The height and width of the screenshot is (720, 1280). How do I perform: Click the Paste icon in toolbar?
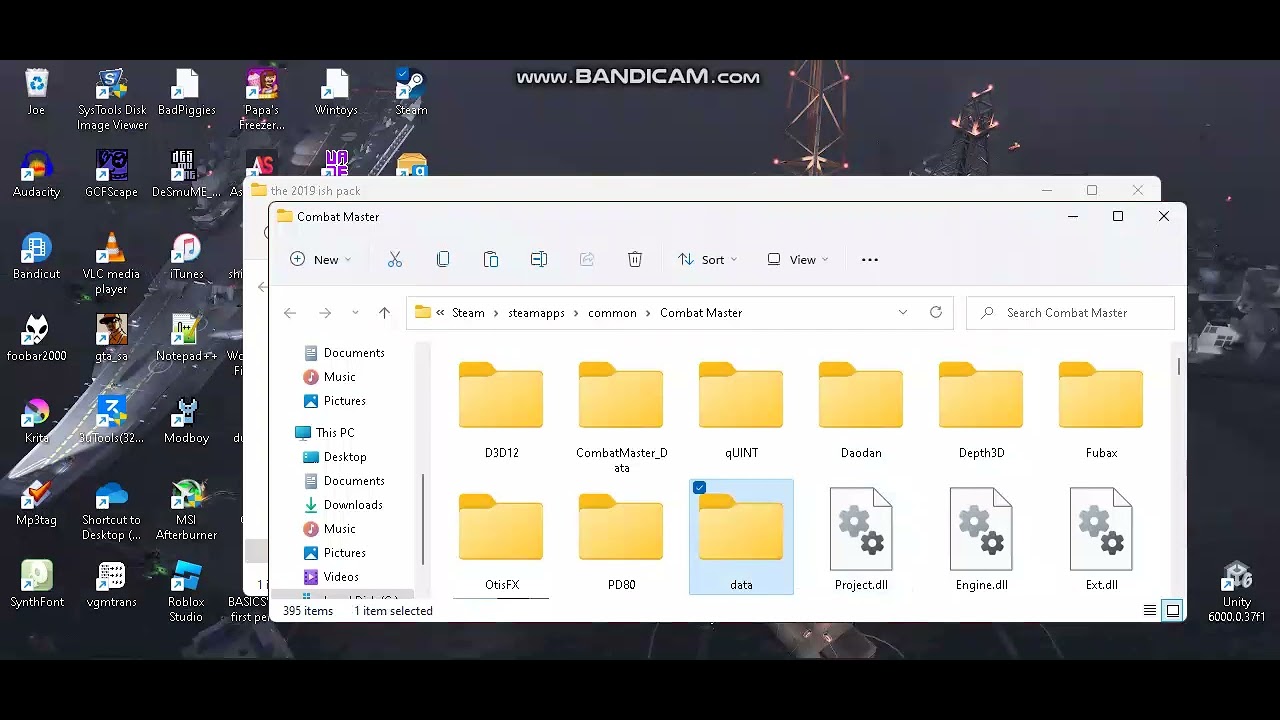(491, 260)
